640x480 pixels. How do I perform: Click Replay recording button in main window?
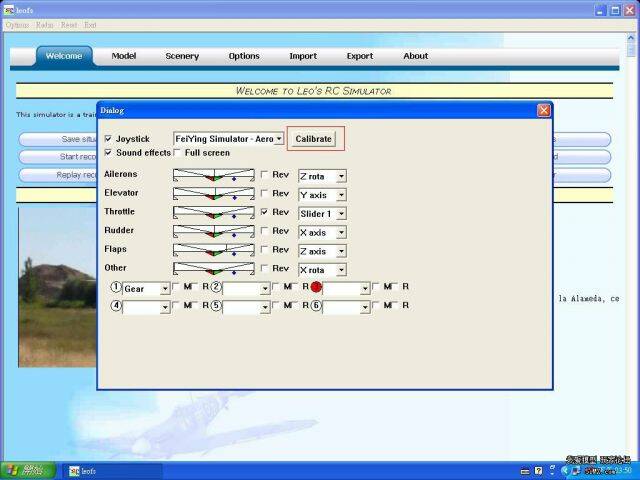[x=58, y=175]
